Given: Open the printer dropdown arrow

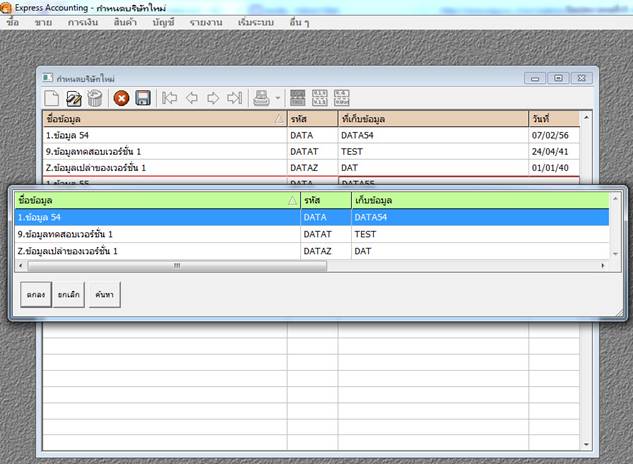Looking at the screenshot, I should coord(275,98).
